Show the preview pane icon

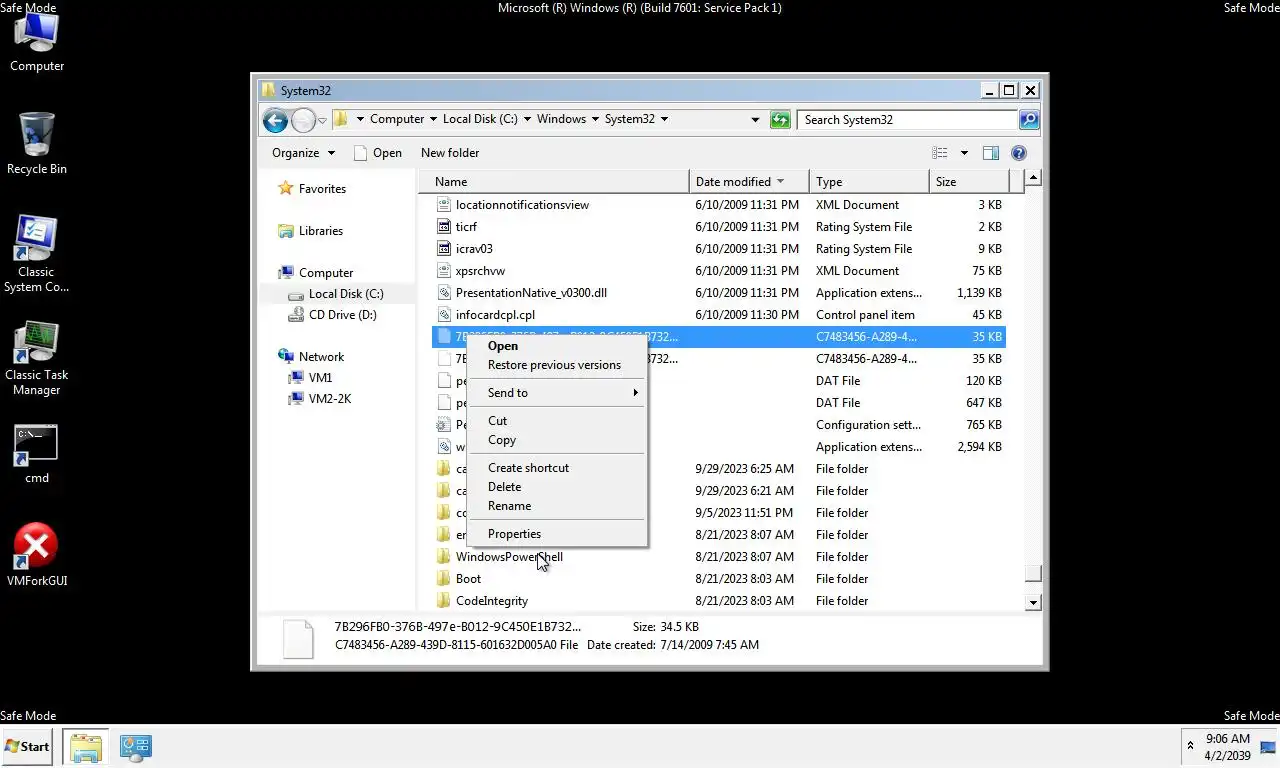[x=990, y=153]
